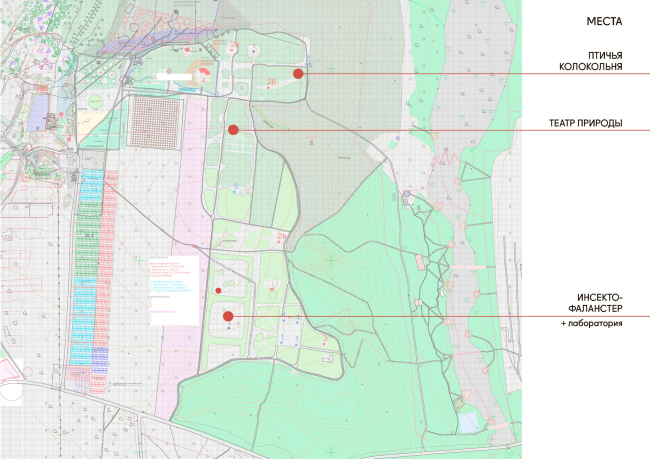Click the red number 26 label on map

click(x=271, y=80)
